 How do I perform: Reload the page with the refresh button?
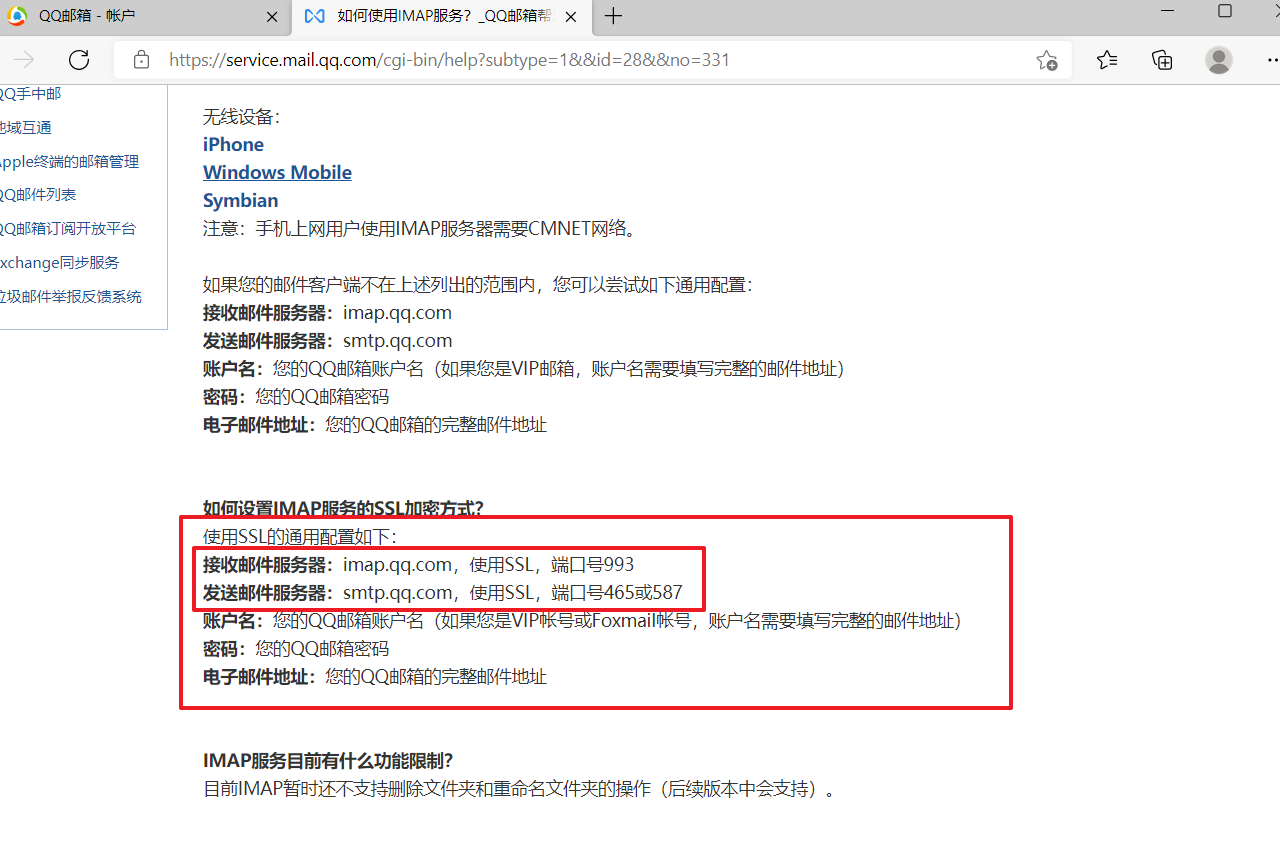(79, 60)
